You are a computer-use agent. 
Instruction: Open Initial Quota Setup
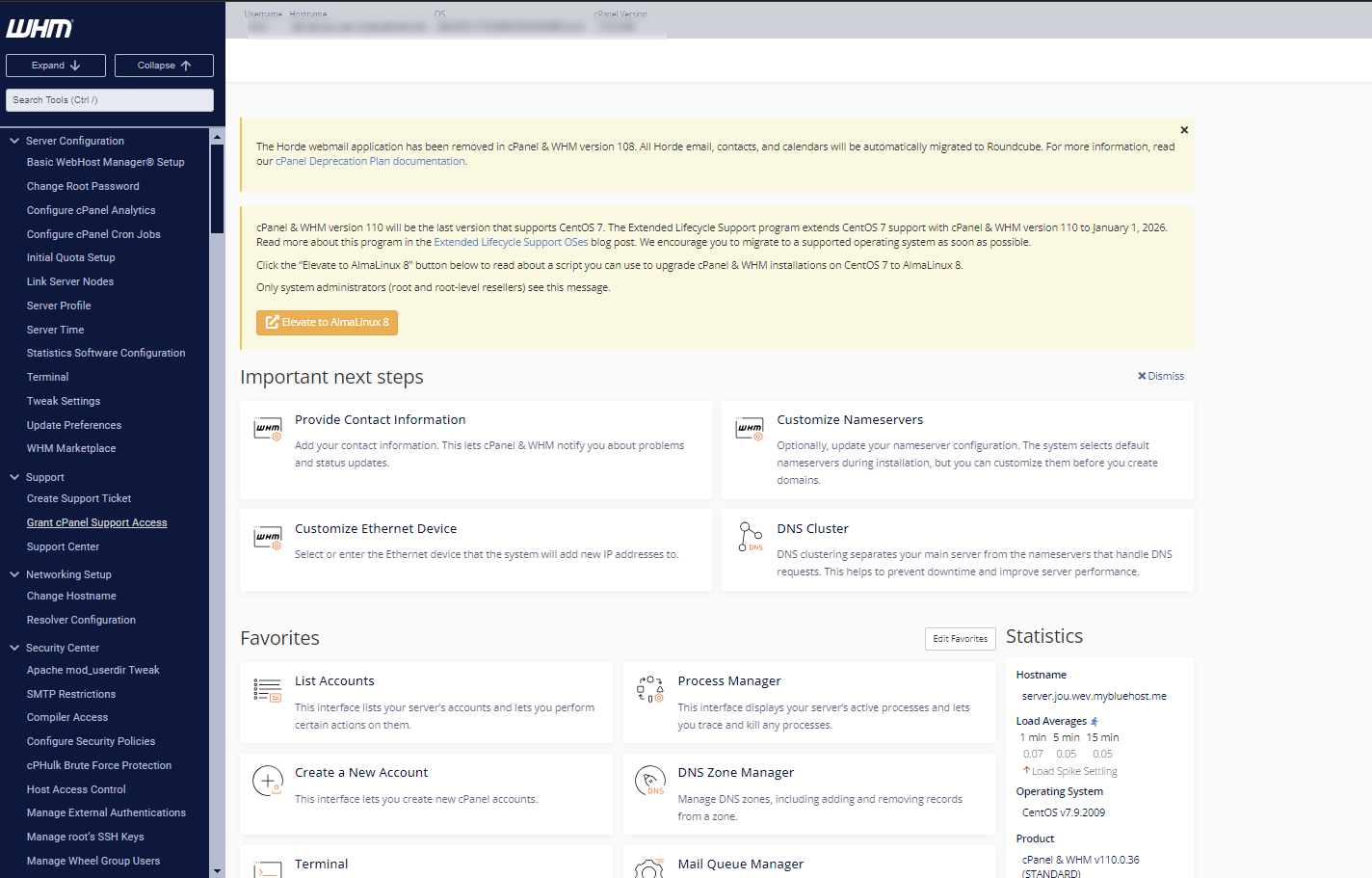[x=71, y=257]
